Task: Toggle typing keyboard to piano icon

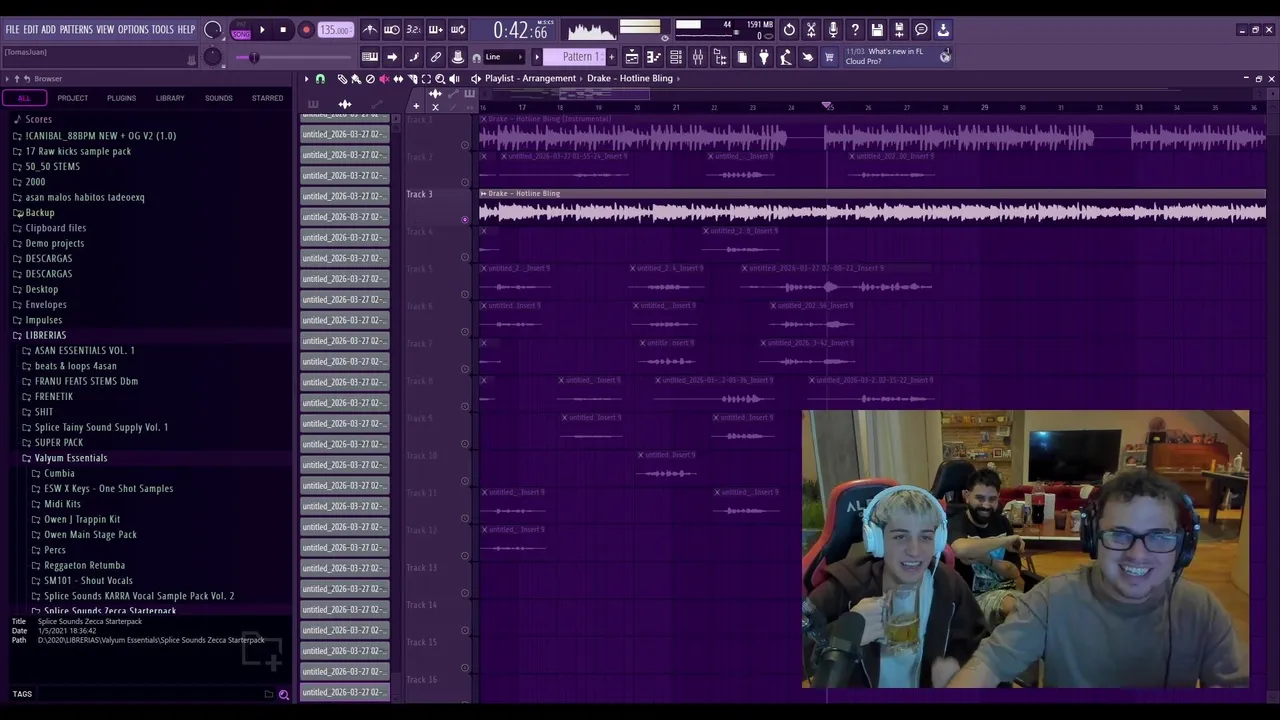Action: click(x=369, y=57)
